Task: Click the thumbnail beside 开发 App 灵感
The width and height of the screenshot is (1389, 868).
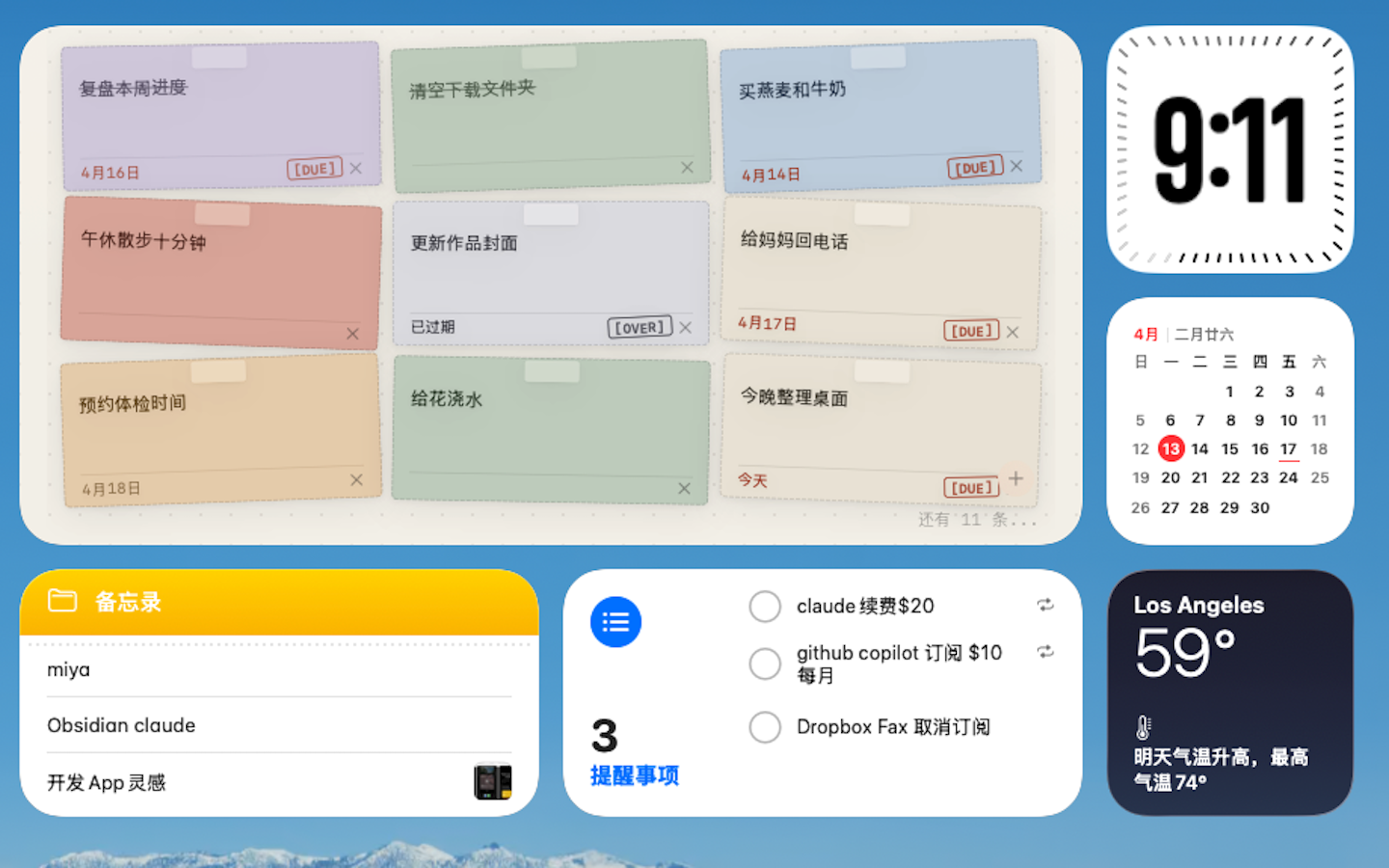Action: (x=492, y=781)
